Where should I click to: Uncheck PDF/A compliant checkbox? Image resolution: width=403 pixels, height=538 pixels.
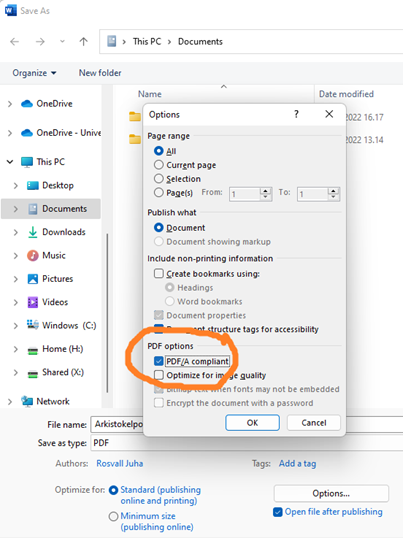click(158, 361)
